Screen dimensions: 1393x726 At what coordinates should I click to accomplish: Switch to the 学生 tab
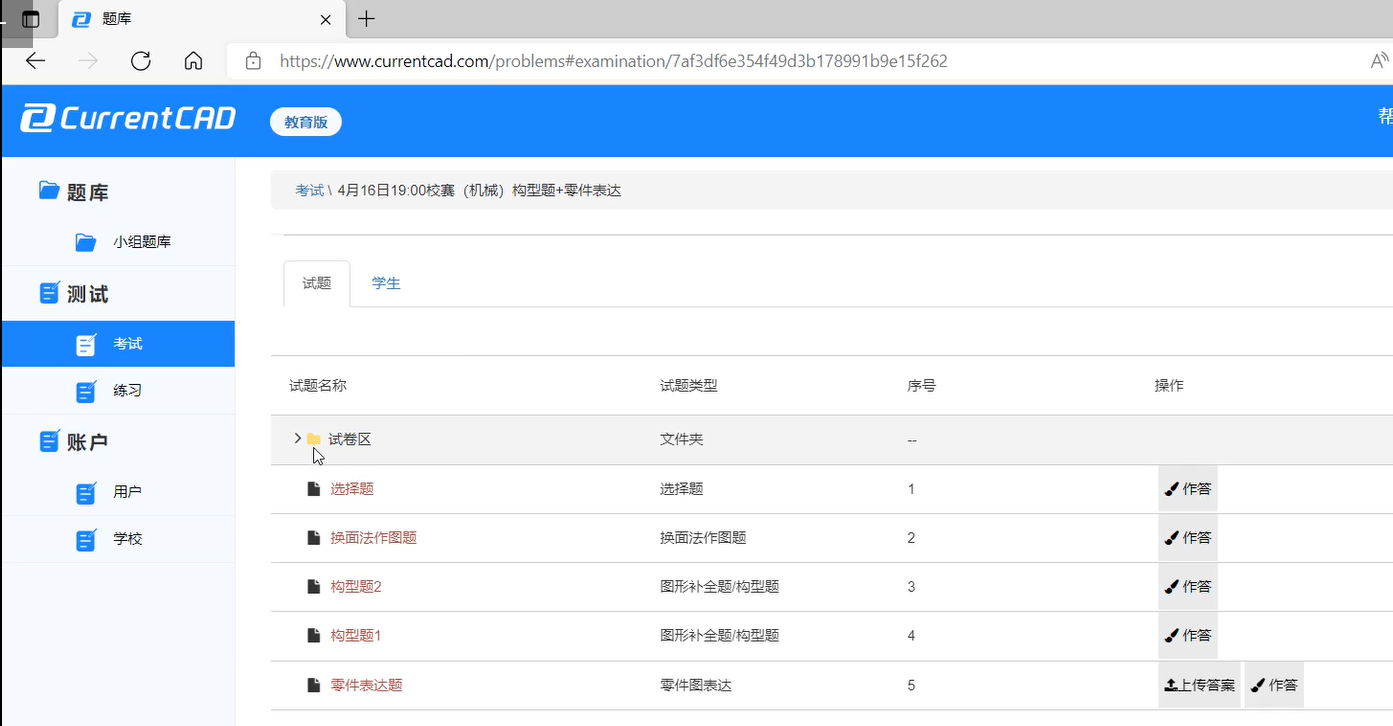[x=386, y=284]
